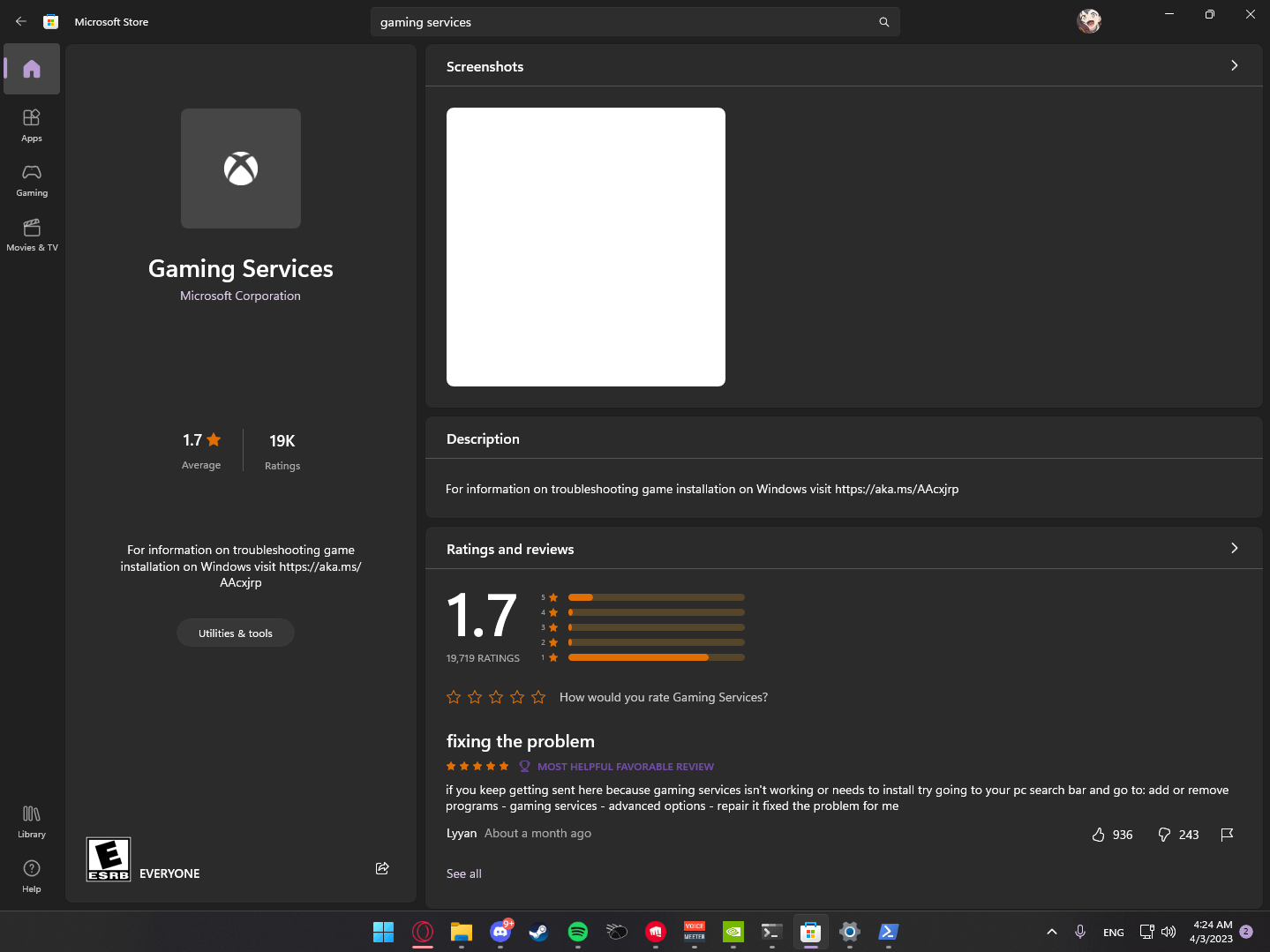Click the search box with gaming services

click(x=635, y=22)
